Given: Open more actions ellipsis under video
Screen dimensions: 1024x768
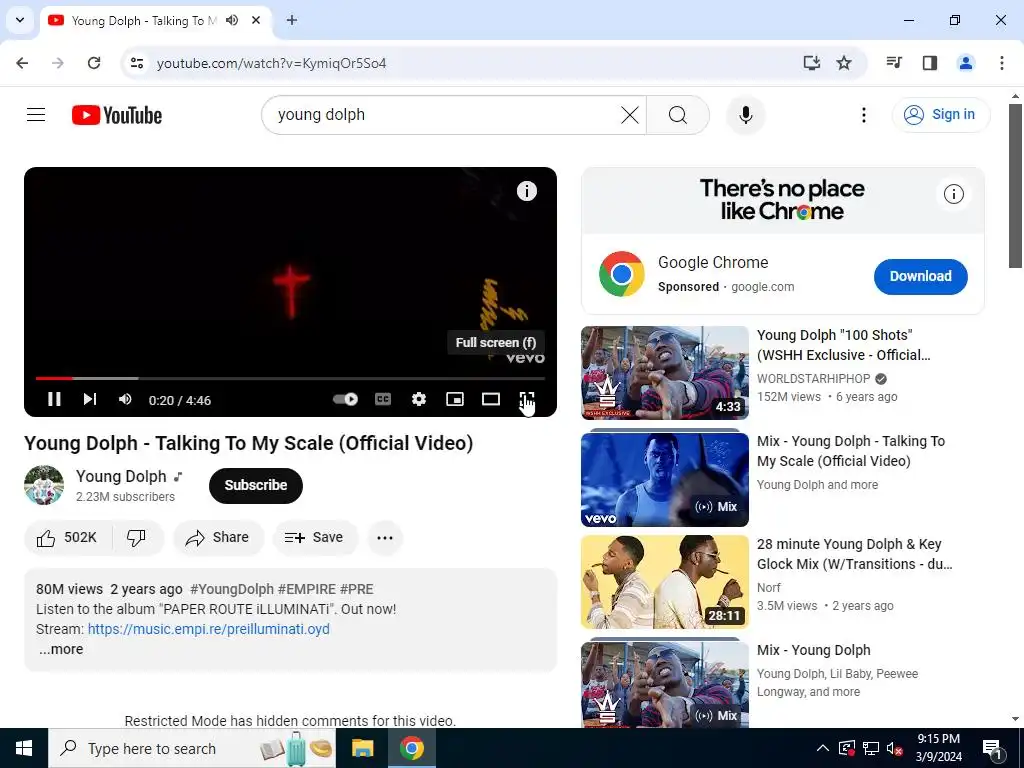Looking at the screenshot, I should pos(385,537).
